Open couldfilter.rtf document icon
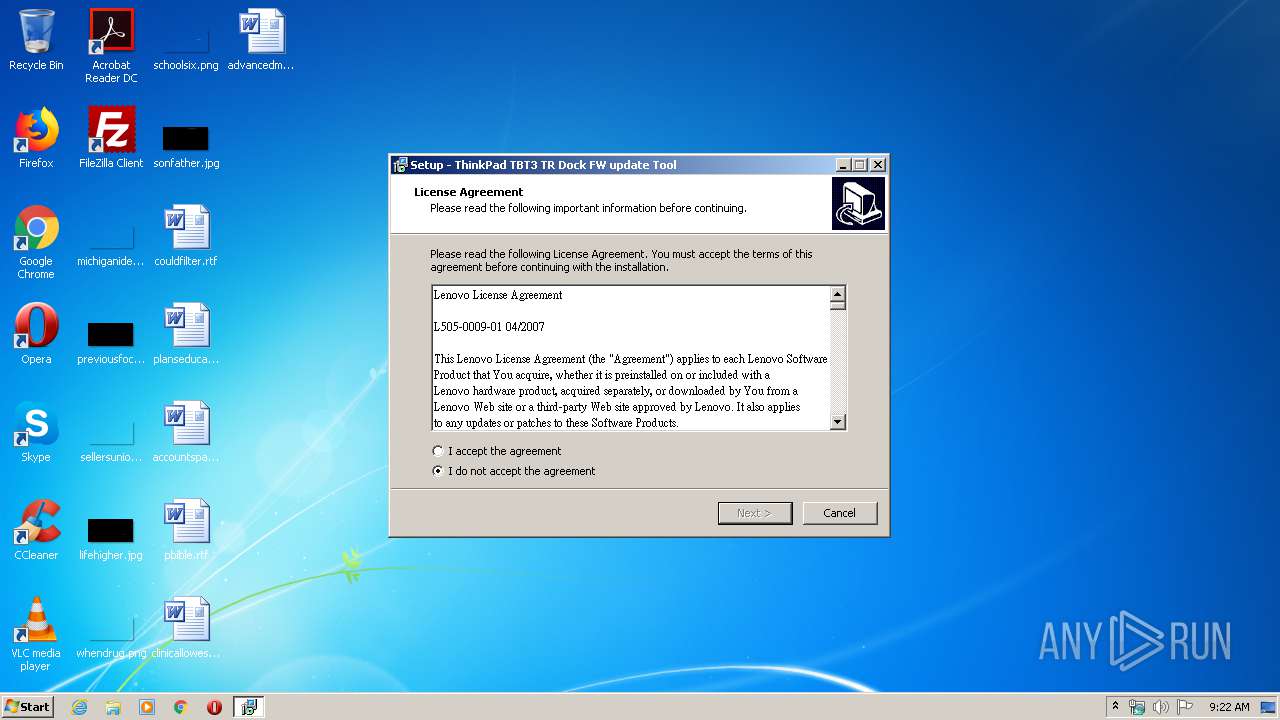 coord(186,235)
